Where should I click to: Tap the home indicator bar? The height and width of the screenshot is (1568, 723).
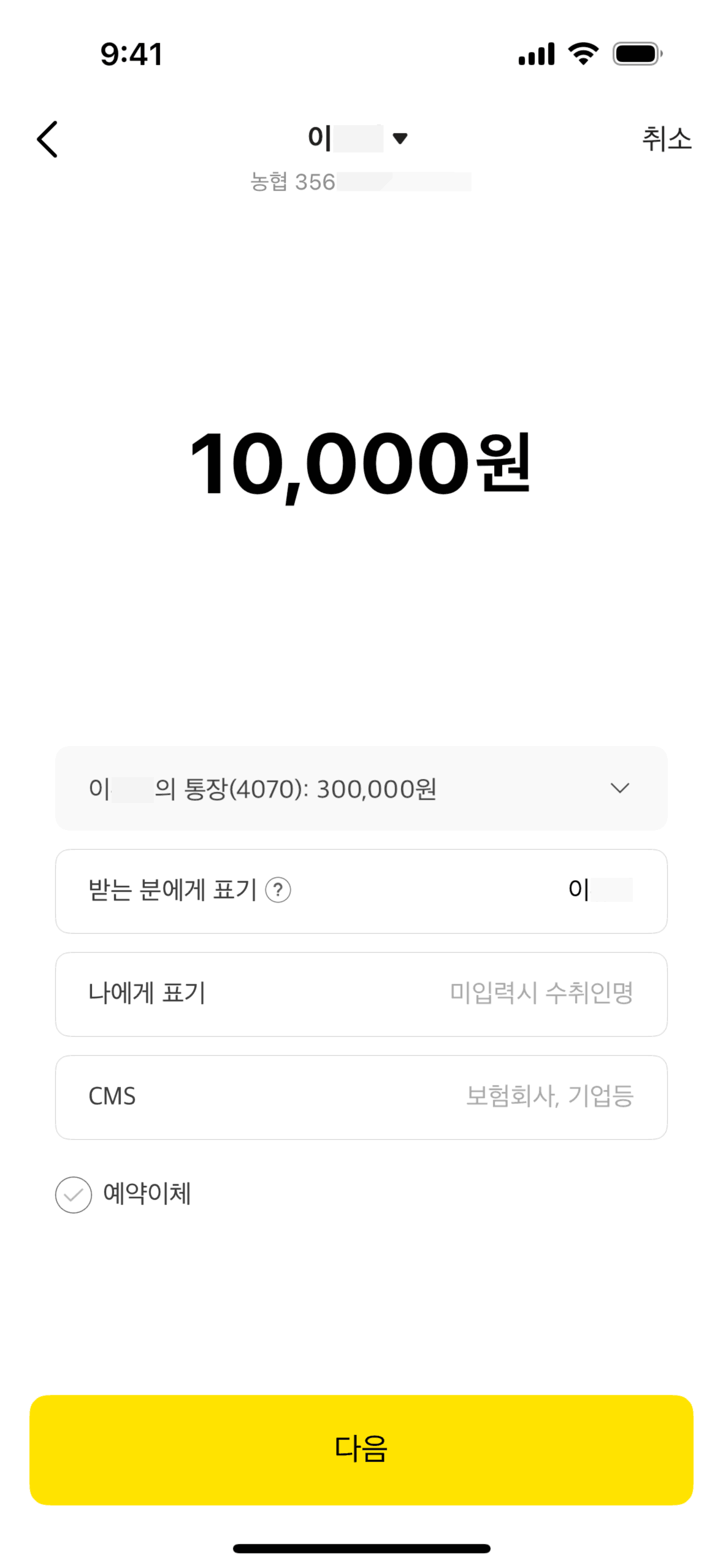pyautogui.click(x=361, y=1548)
